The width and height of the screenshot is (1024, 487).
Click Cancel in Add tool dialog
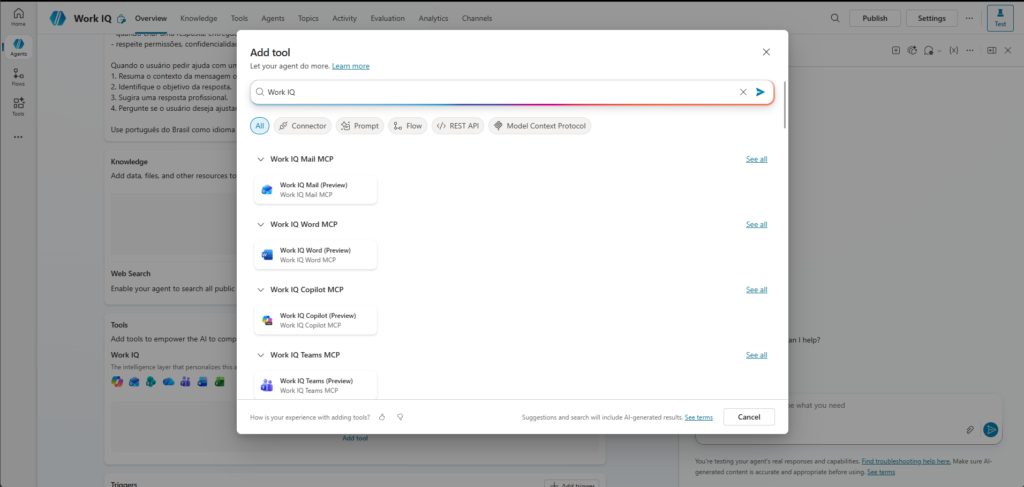coord(749,417)
